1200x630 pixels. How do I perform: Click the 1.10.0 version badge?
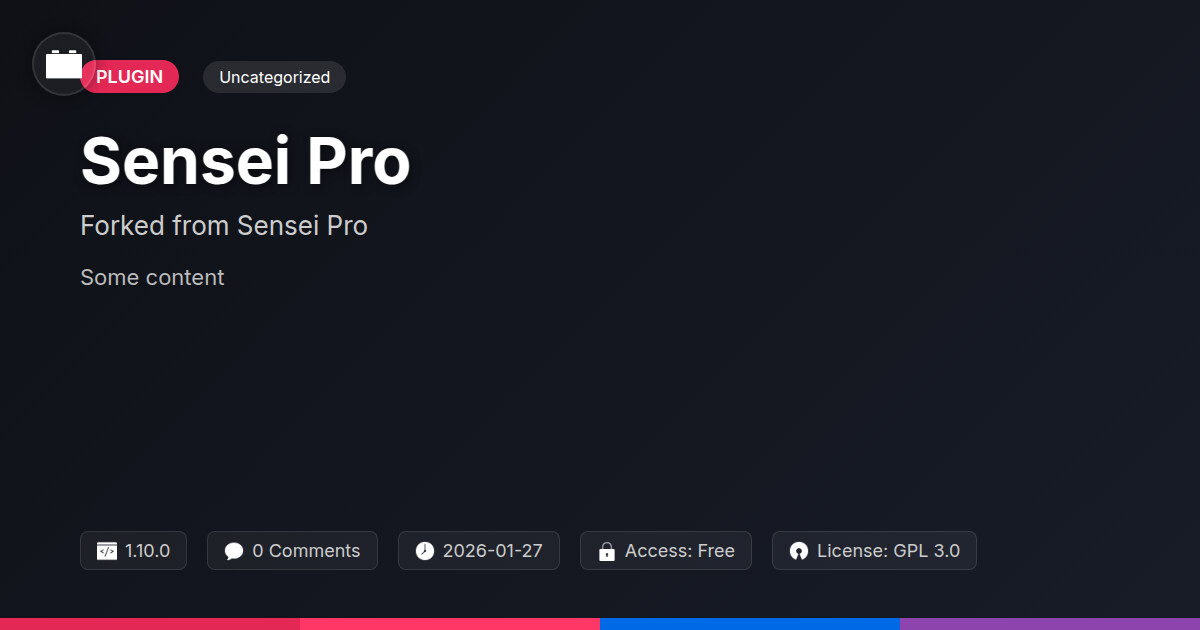[x=133, y=551]
